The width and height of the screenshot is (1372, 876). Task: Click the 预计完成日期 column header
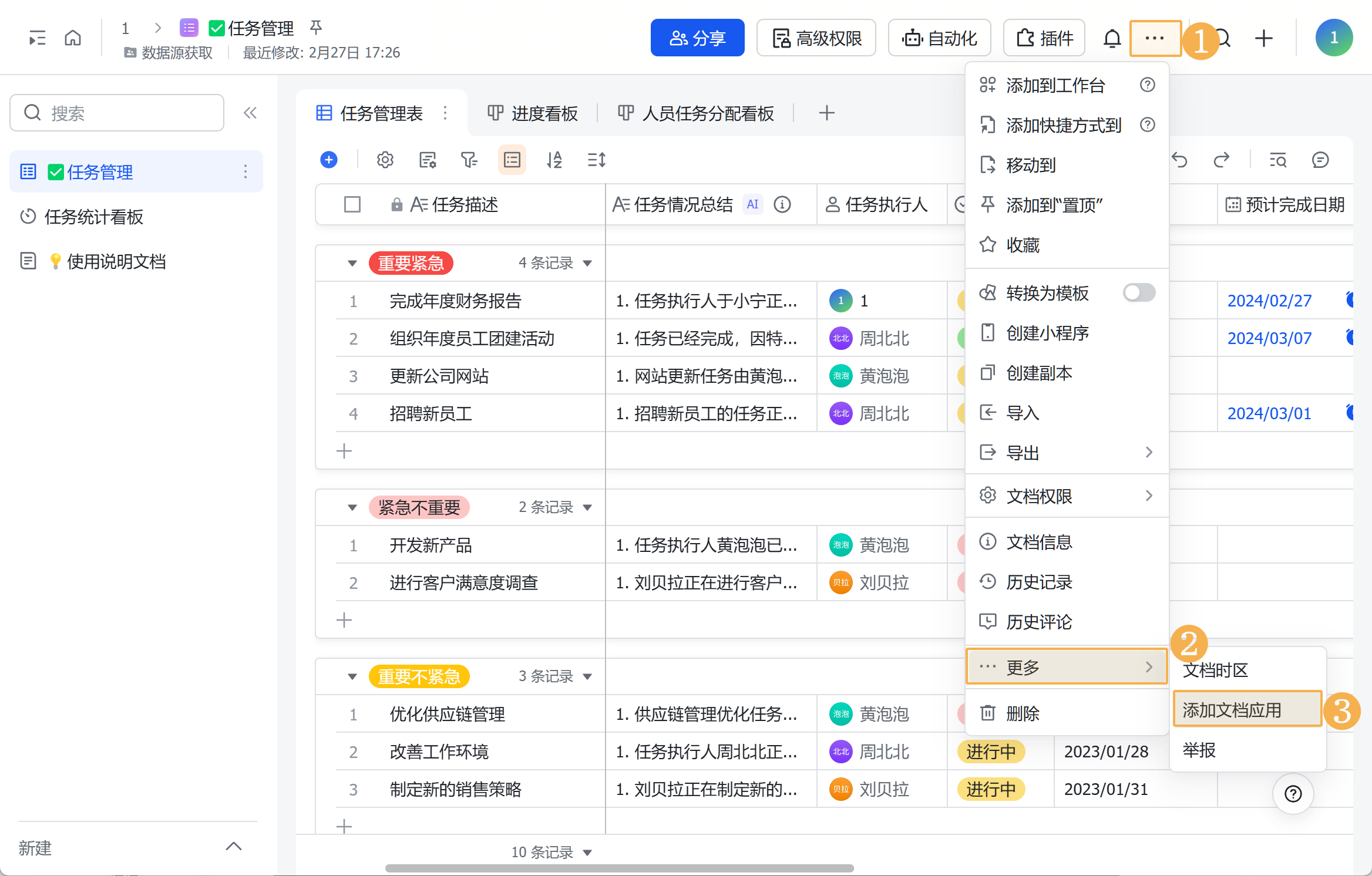pos(1286,204)
